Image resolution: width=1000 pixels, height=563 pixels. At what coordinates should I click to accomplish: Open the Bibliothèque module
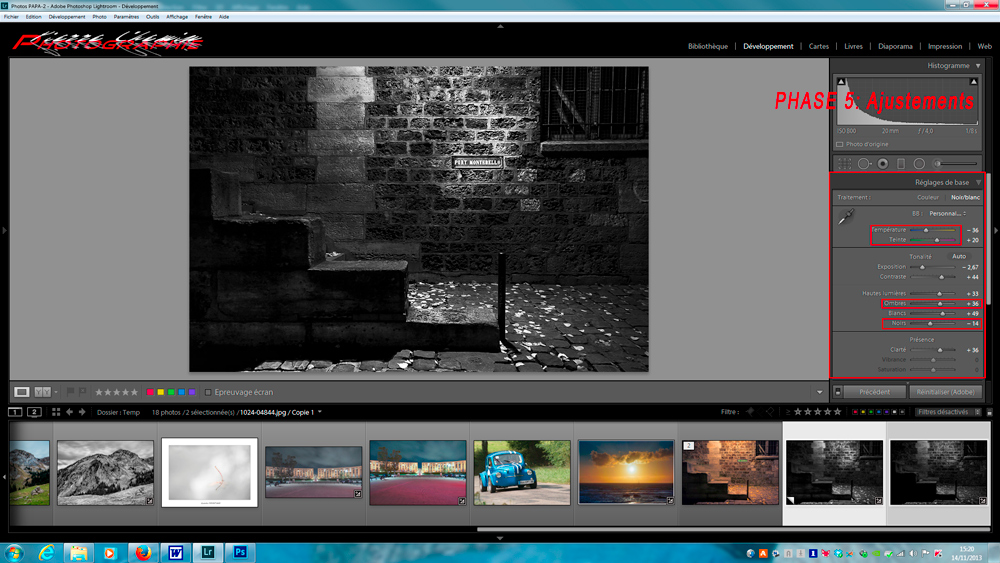click(x=707, y=46)
